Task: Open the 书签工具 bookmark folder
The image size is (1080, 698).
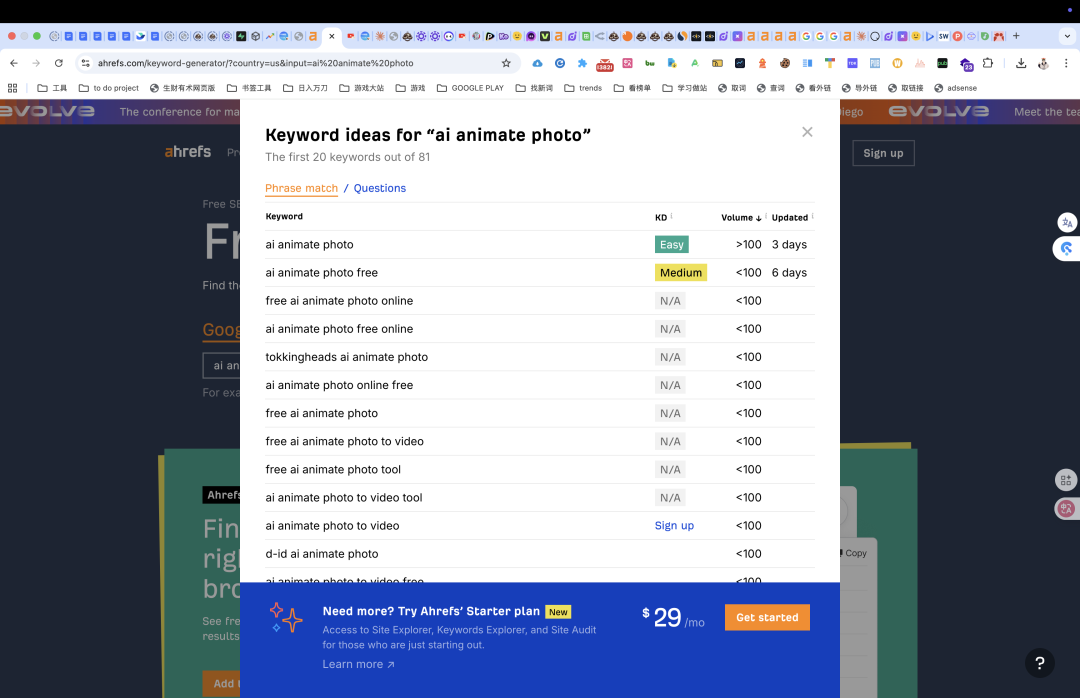Action: point(249,88)
